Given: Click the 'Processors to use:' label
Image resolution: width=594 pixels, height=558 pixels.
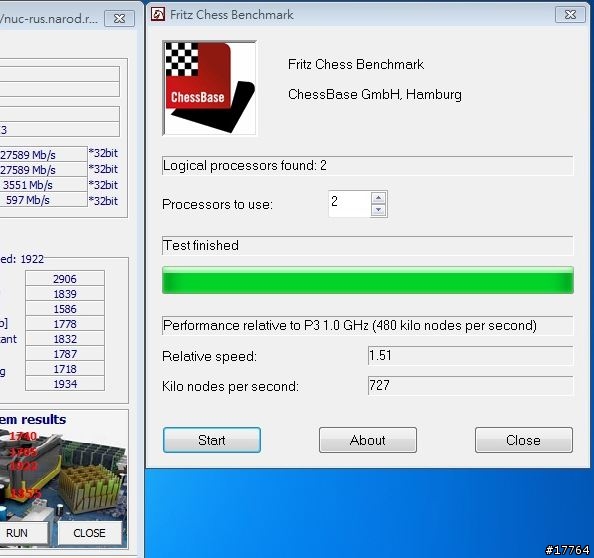Looking at the screenshot, I should [217, 204].
